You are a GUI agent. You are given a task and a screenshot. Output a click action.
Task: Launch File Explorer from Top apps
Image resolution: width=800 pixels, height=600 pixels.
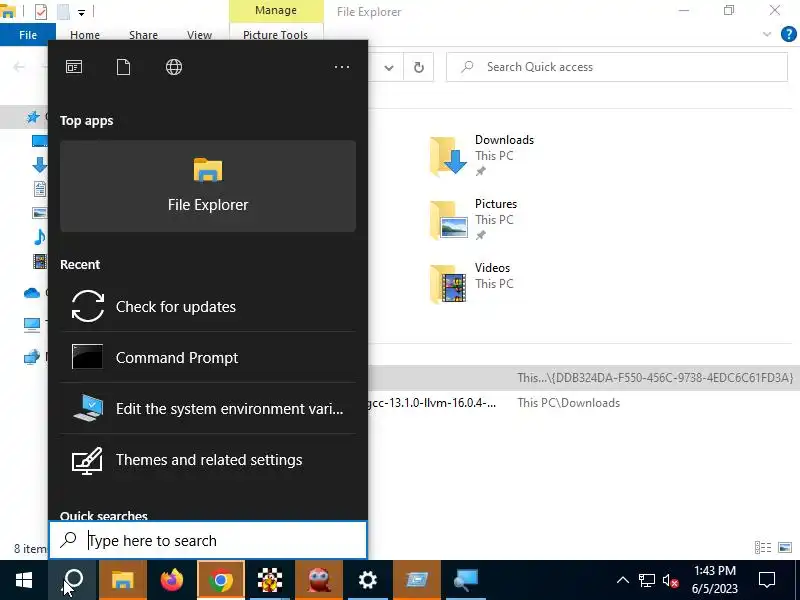(208, 186)
